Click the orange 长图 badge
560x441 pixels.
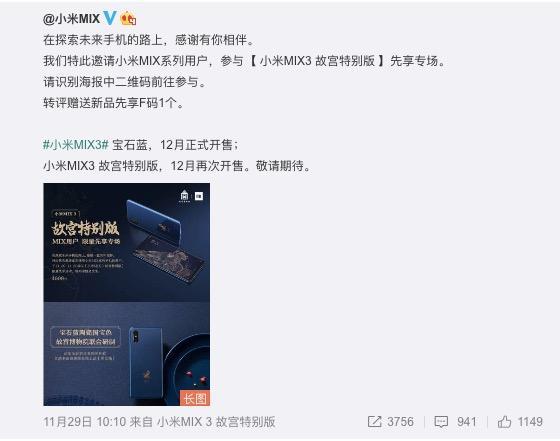tap(195, 398)
